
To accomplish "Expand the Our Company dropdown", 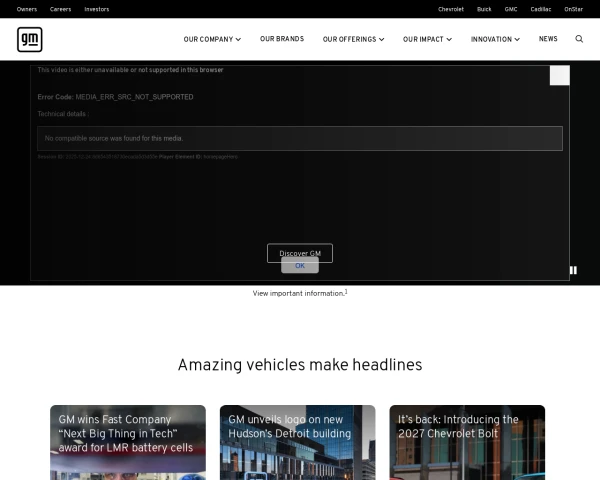I will tap(212, 39).
